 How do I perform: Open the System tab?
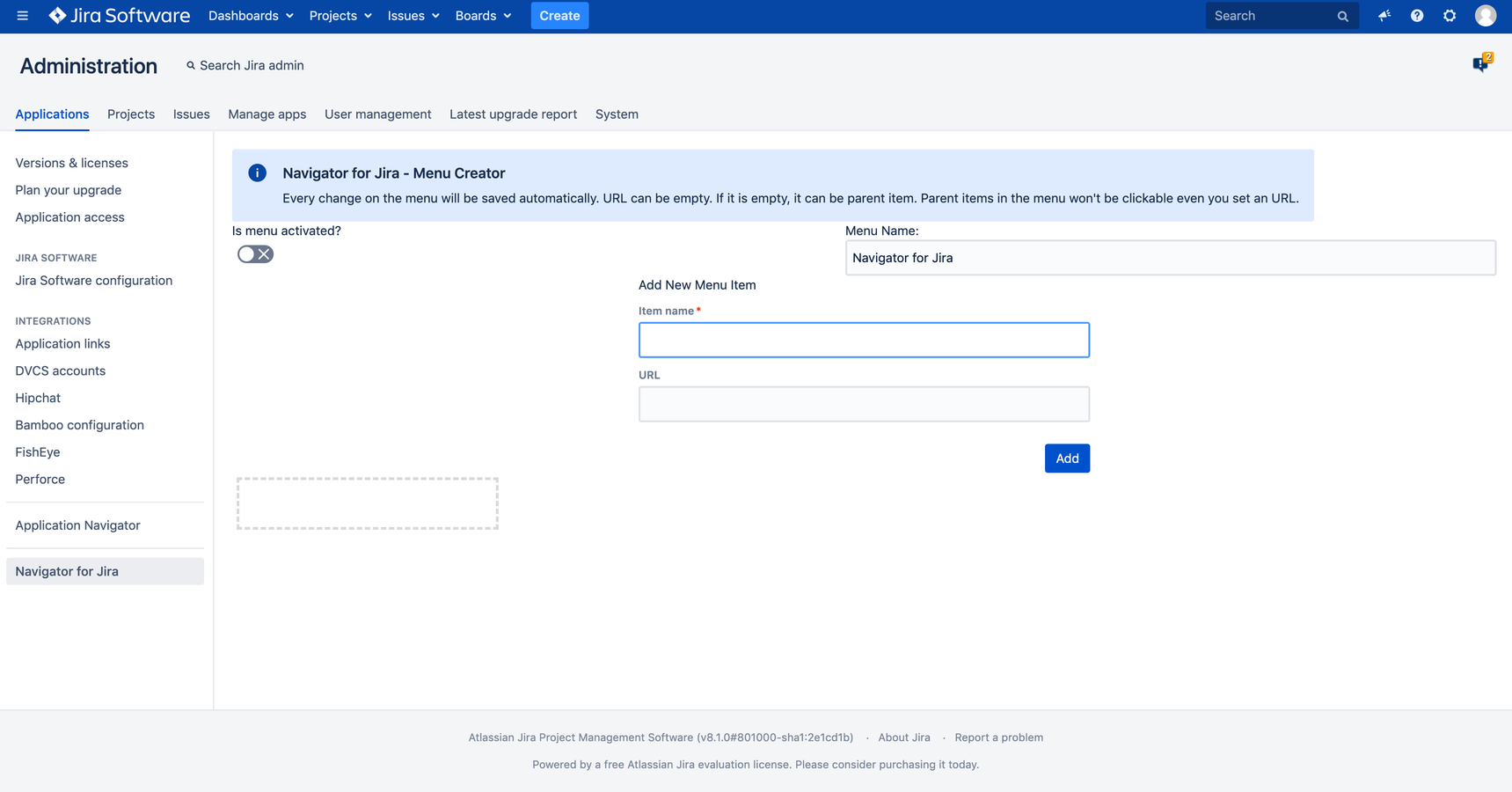point(617,114)
